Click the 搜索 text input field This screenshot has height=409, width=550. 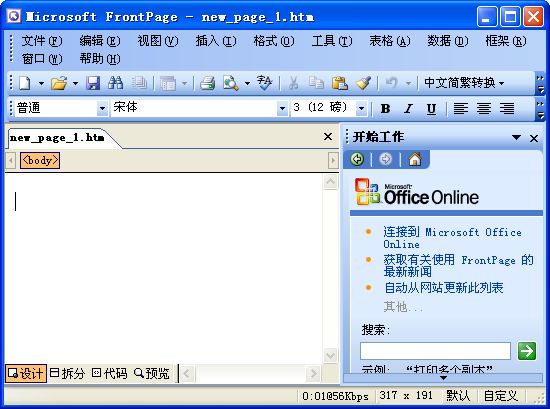coord(435,351)
